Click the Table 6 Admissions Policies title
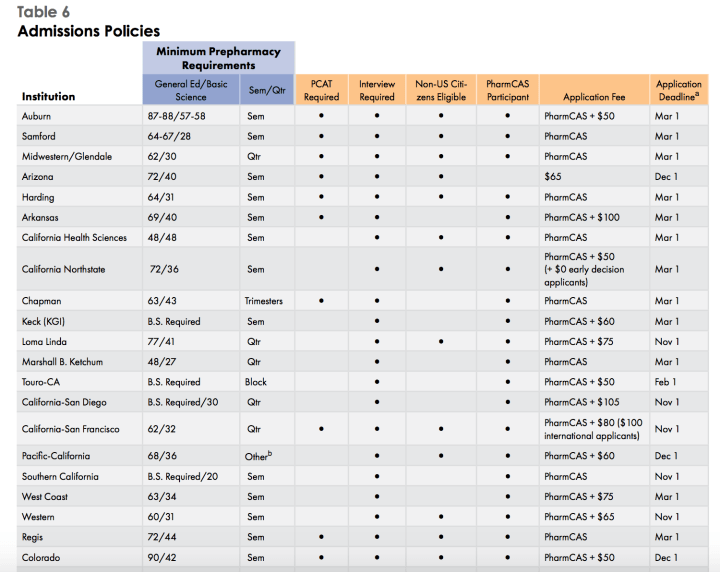Image resolution: width=720 pixels, height=572 pixels. tap(89, 22)
